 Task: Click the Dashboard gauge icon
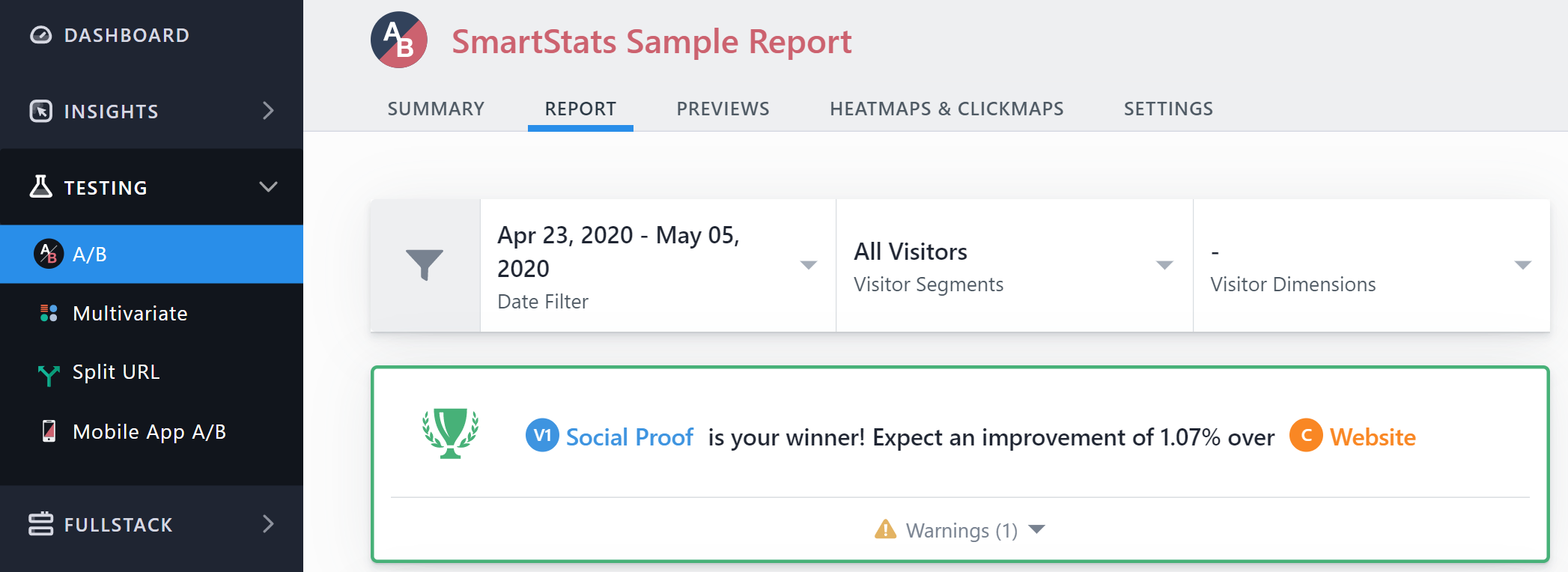point(40,35)
